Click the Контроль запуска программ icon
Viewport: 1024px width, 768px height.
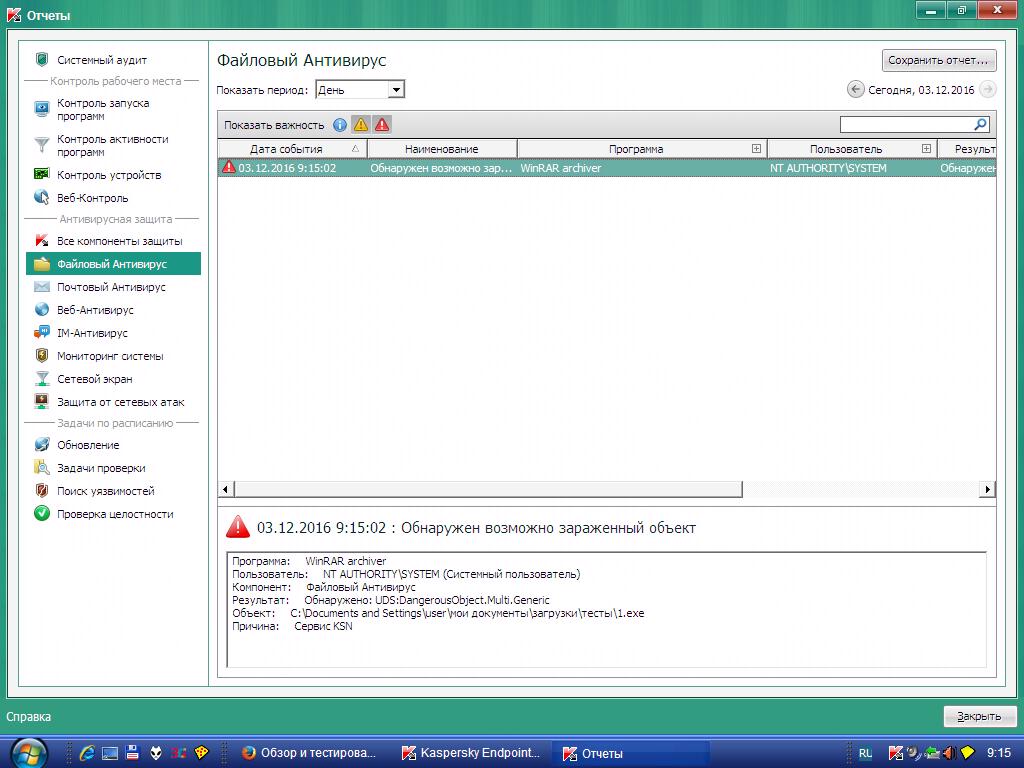click(x=42, y=108)
